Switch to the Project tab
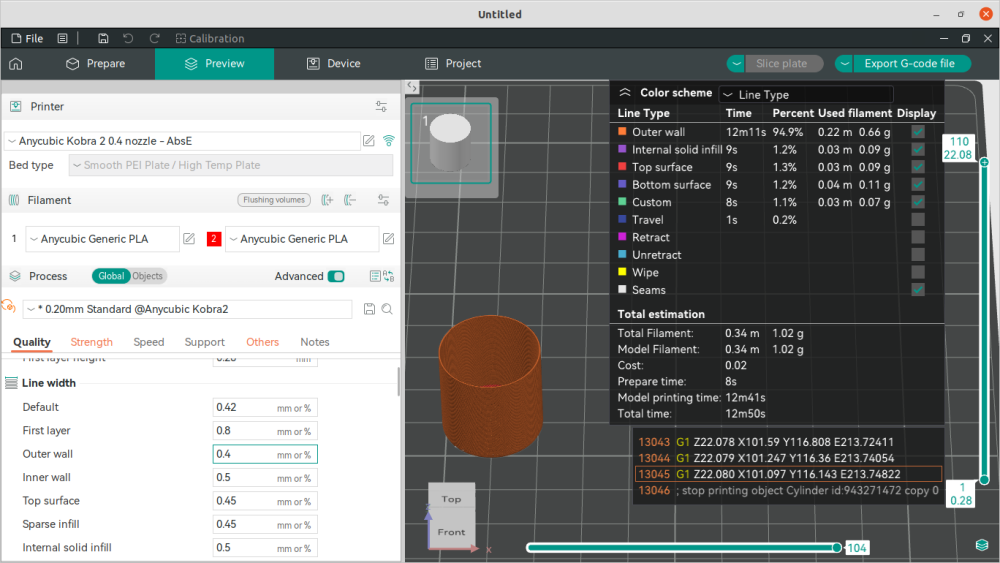 coord(453,64)
